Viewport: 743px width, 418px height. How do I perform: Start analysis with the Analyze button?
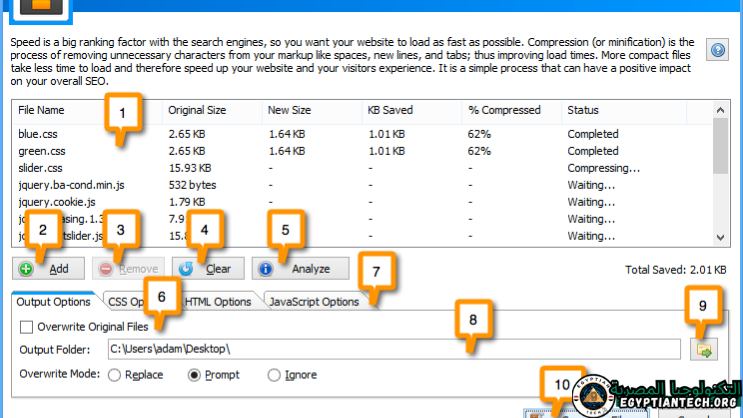(301, 269)
